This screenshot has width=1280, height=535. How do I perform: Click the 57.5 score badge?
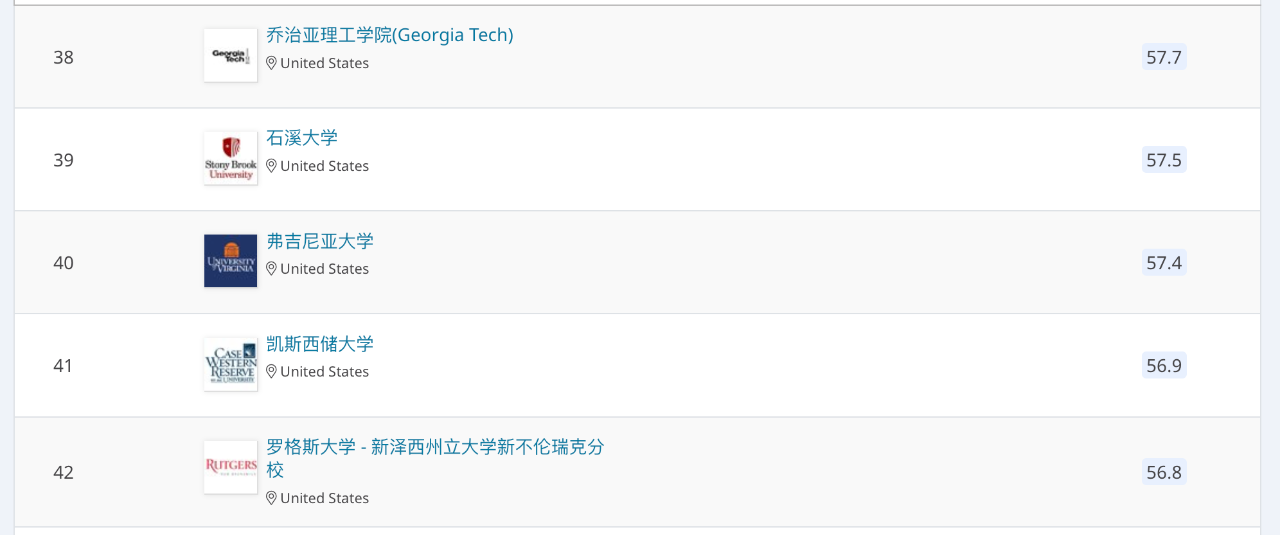(1164, 160)
